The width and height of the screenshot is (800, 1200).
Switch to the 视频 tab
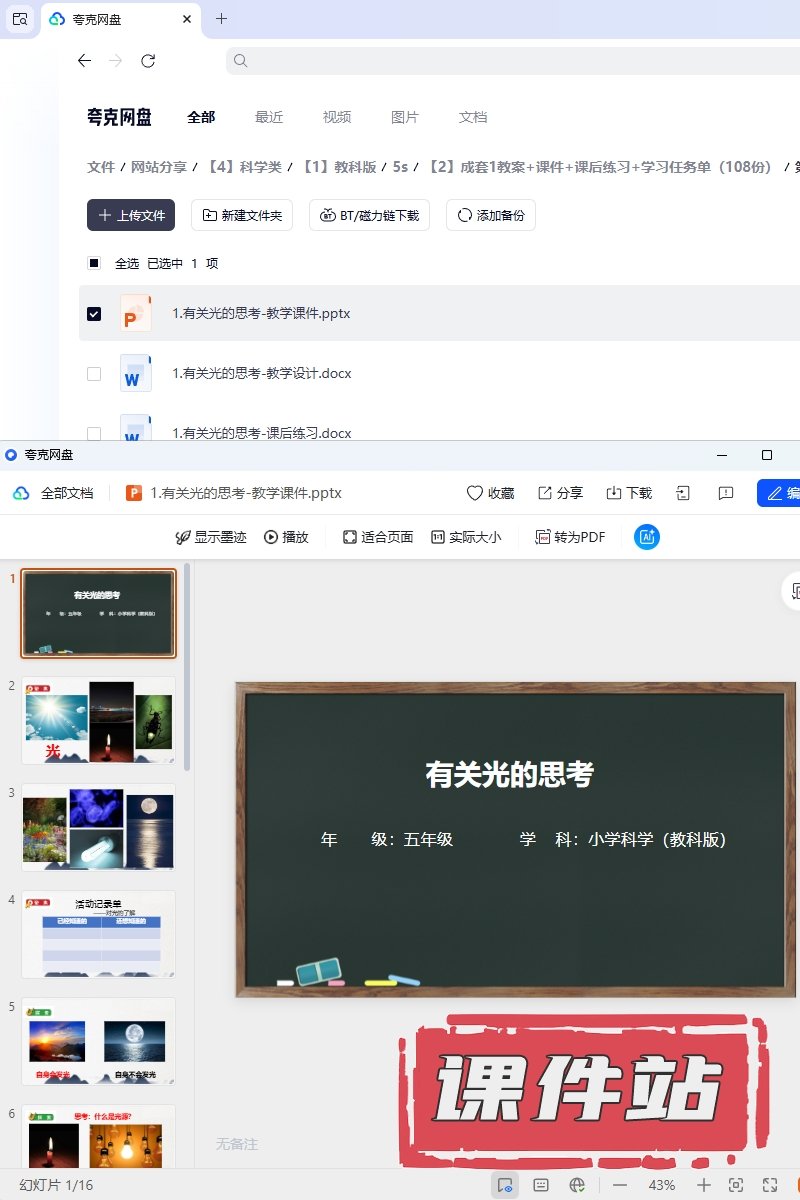click(337, 117)
